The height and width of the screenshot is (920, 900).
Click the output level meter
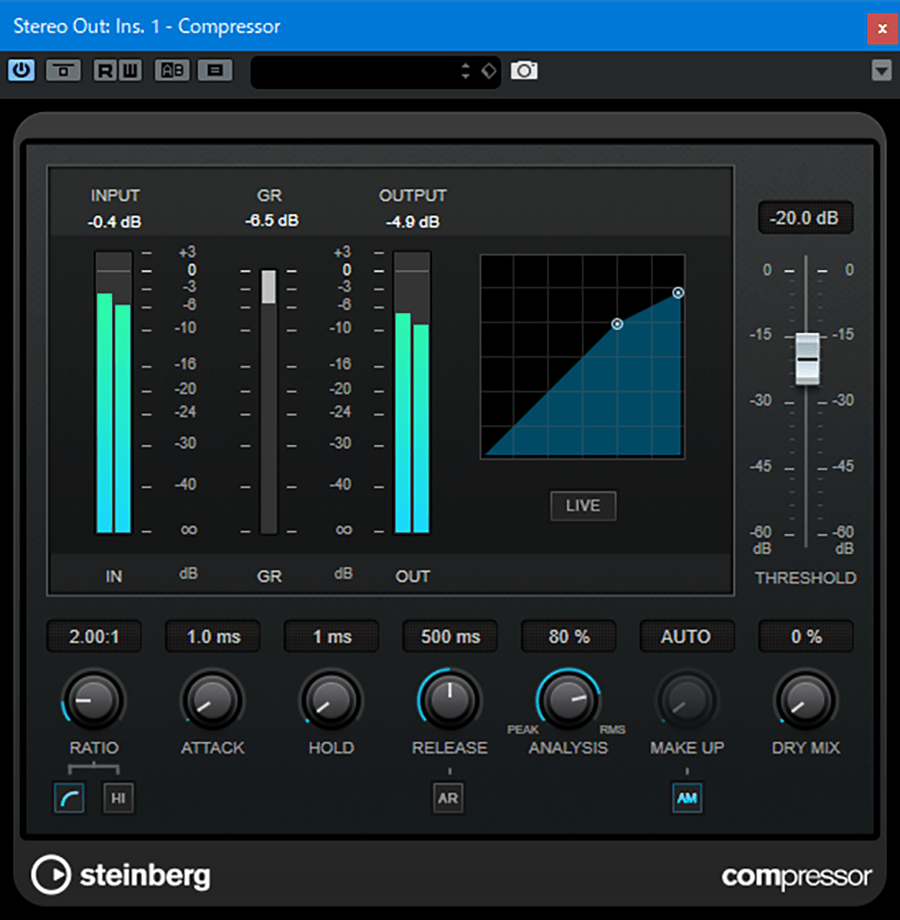(412, 393)
